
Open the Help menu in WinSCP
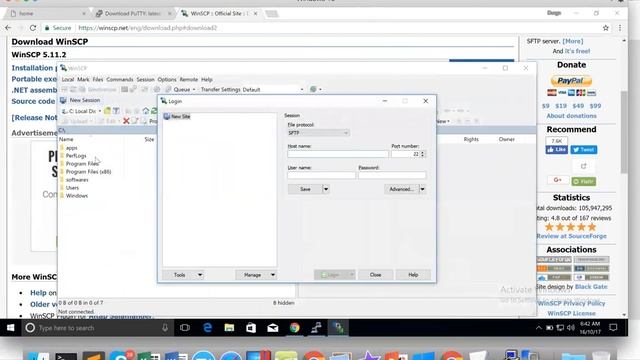coord(207,80)
